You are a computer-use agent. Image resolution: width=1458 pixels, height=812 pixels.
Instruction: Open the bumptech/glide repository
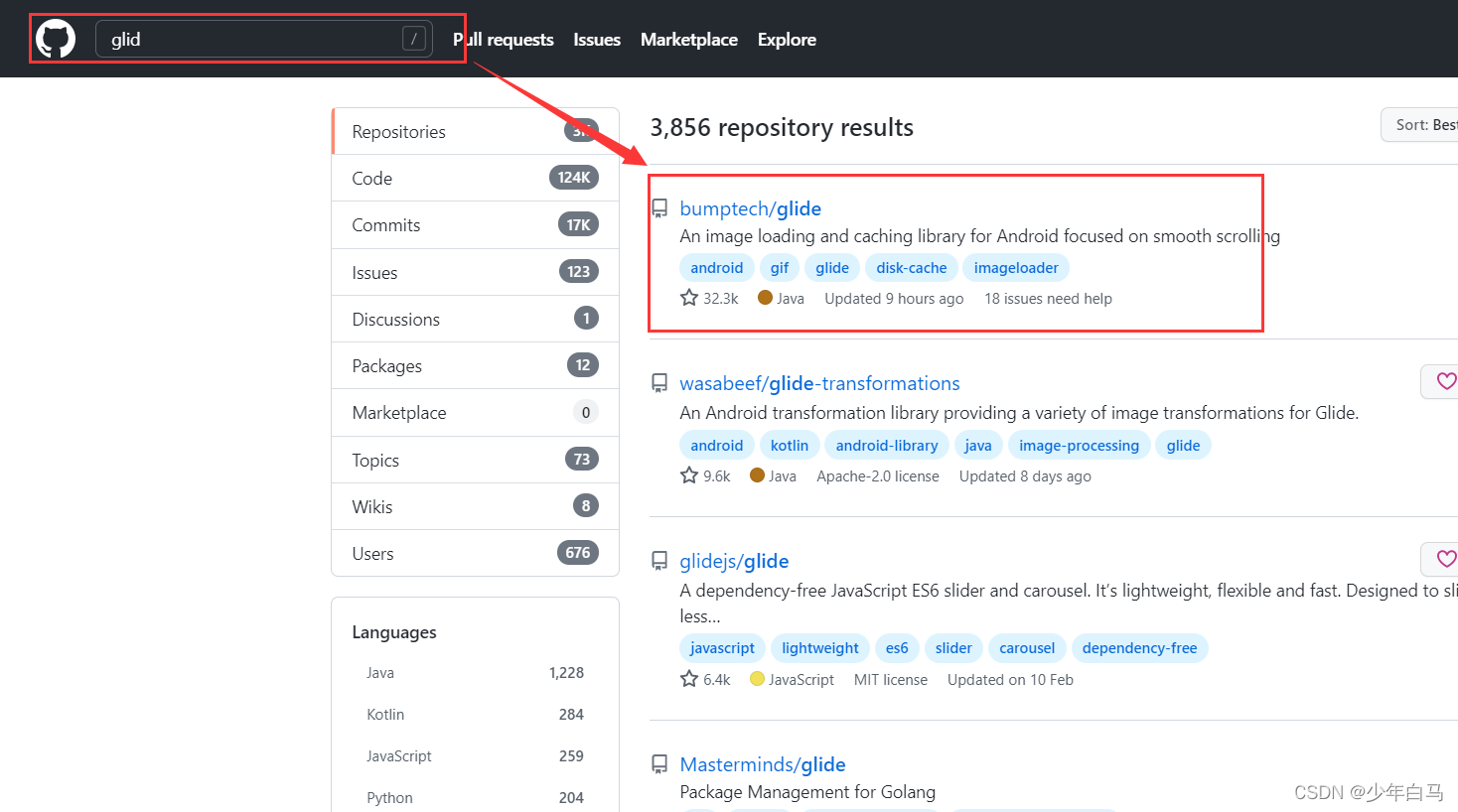point(750,208)
